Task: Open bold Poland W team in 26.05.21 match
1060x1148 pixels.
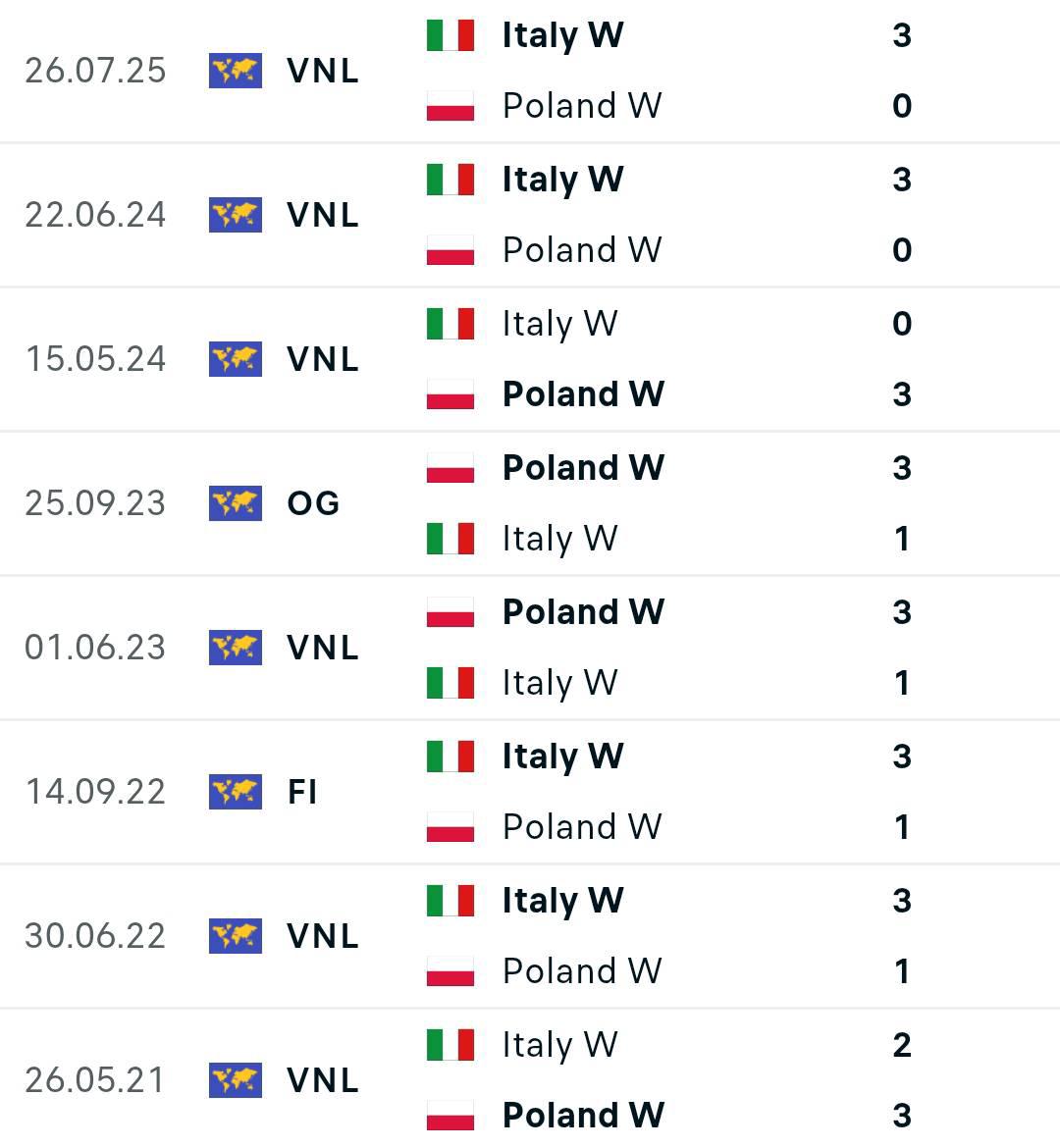Action: click(583, 1115)
